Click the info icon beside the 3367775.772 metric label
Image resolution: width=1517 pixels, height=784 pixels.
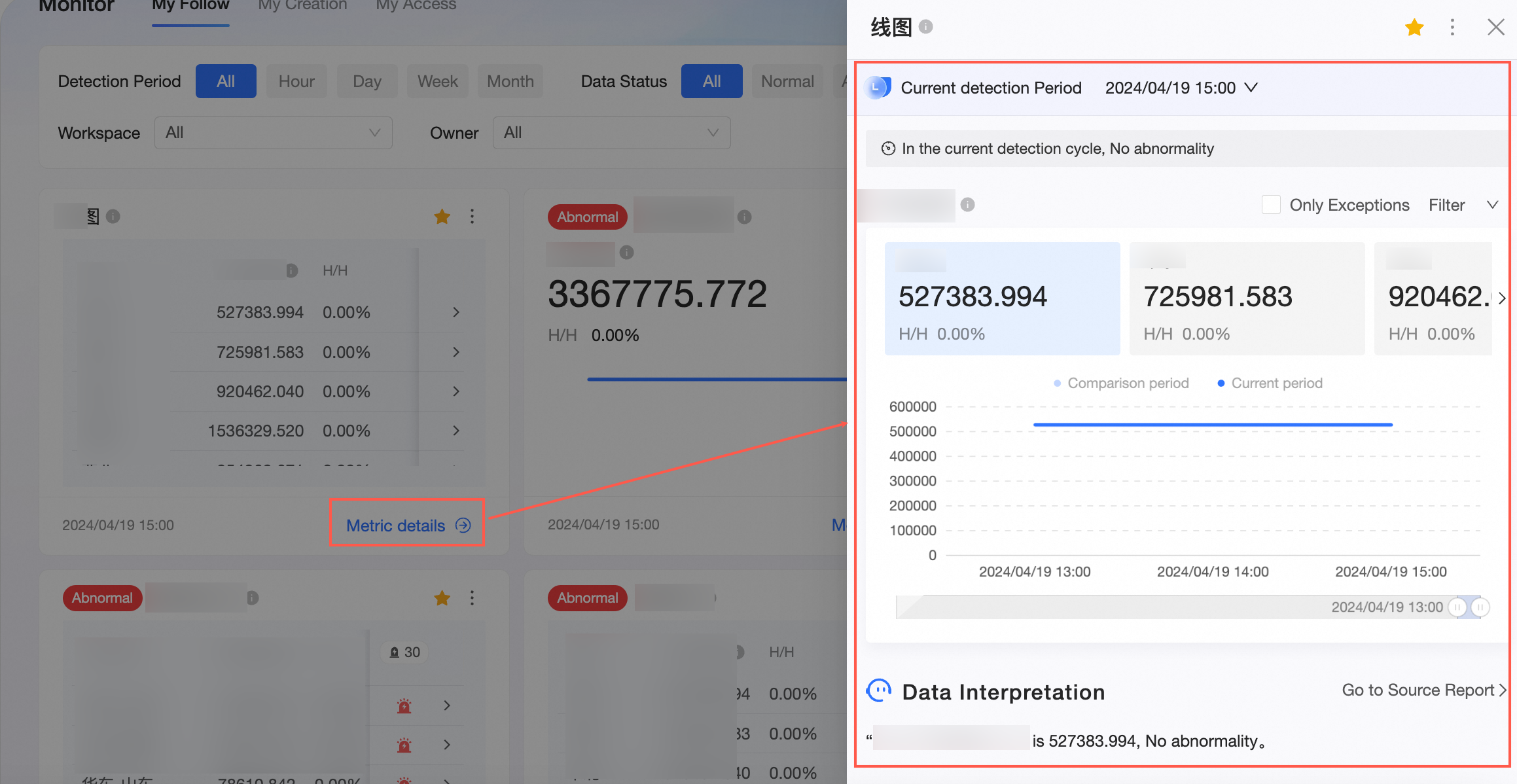point(626,253)
